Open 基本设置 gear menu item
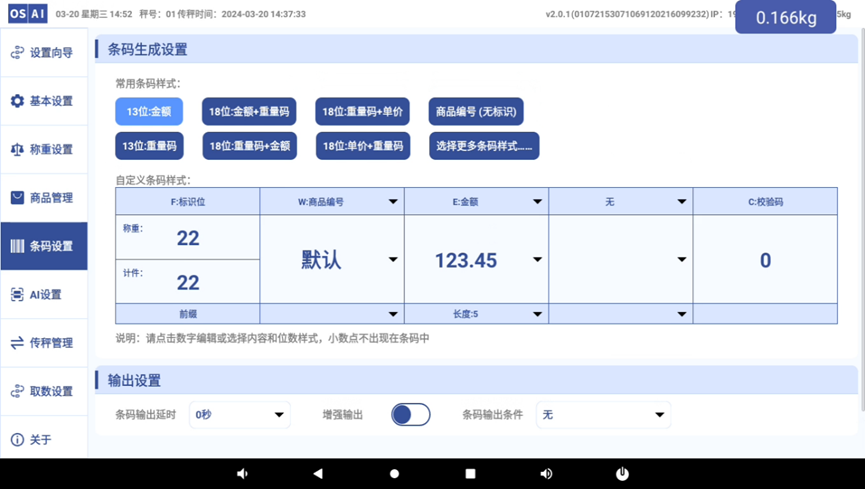 [x=43, y=101]
